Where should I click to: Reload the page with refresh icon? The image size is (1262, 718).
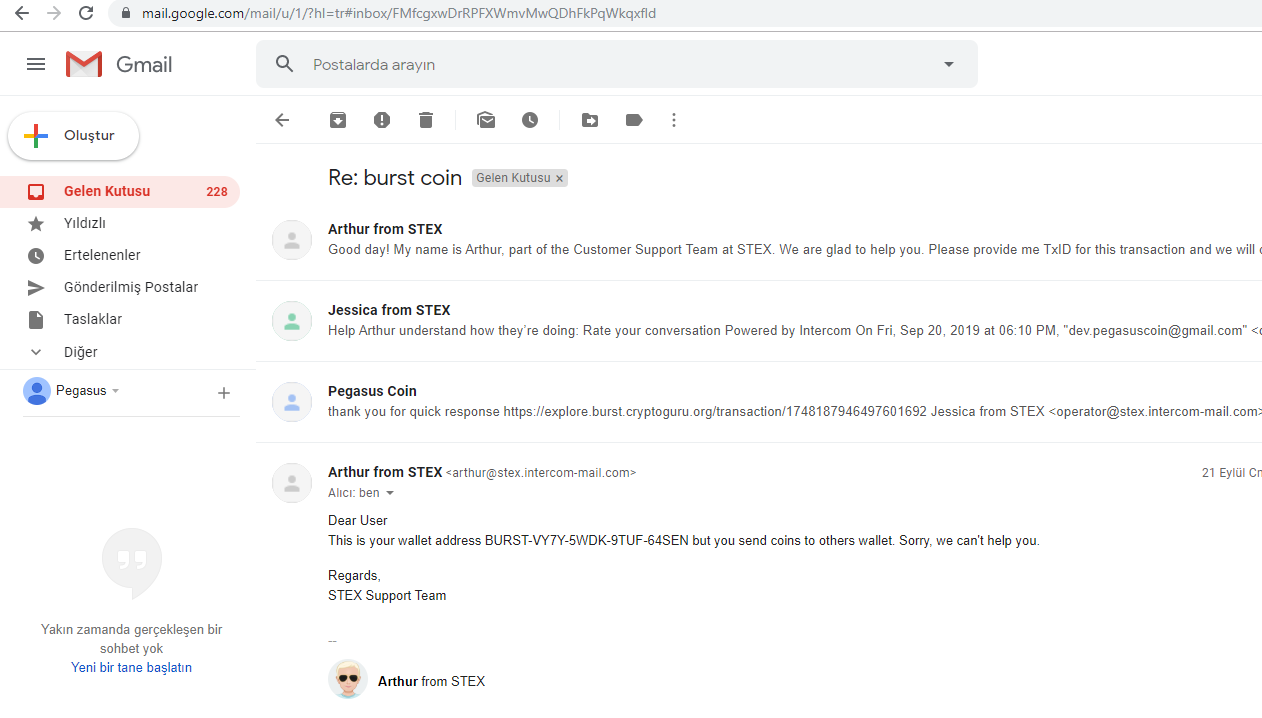[86, 13]
